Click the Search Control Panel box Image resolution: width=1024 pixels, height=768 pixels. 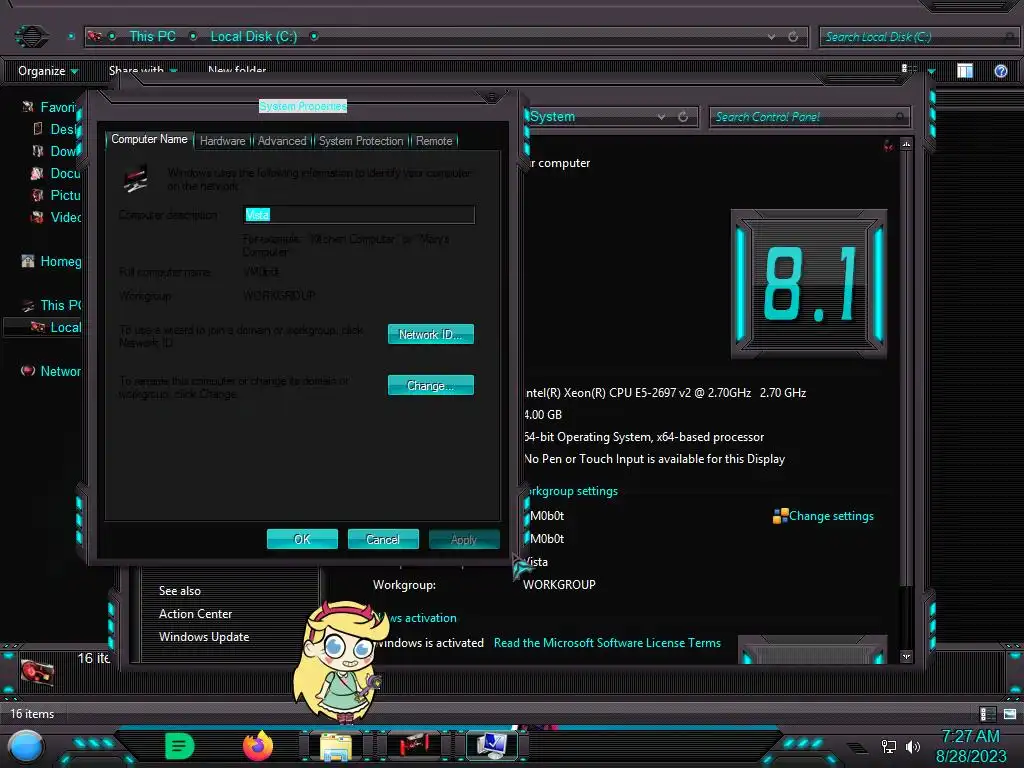point(810,117)
